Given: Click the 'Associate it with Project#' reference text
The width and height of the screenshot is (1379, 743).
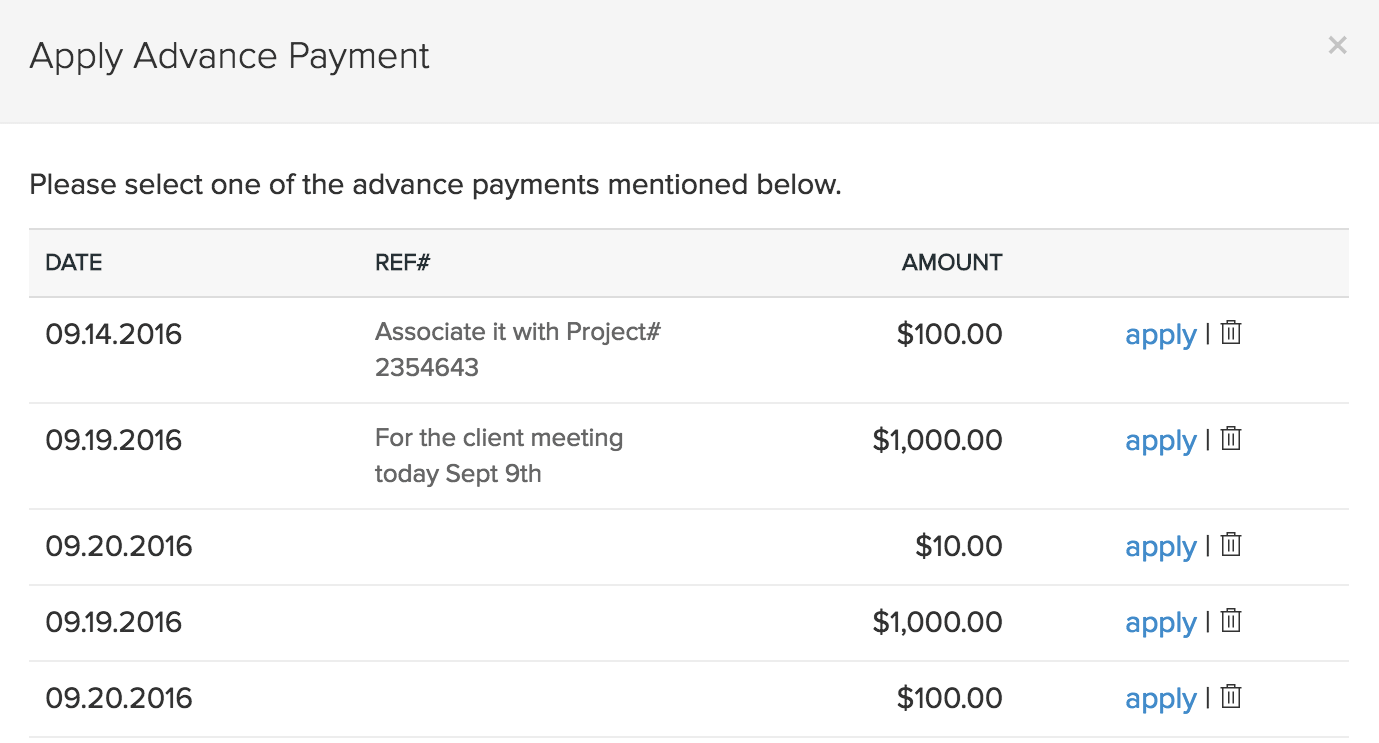Looking at the screenshot, I should 517,332.
